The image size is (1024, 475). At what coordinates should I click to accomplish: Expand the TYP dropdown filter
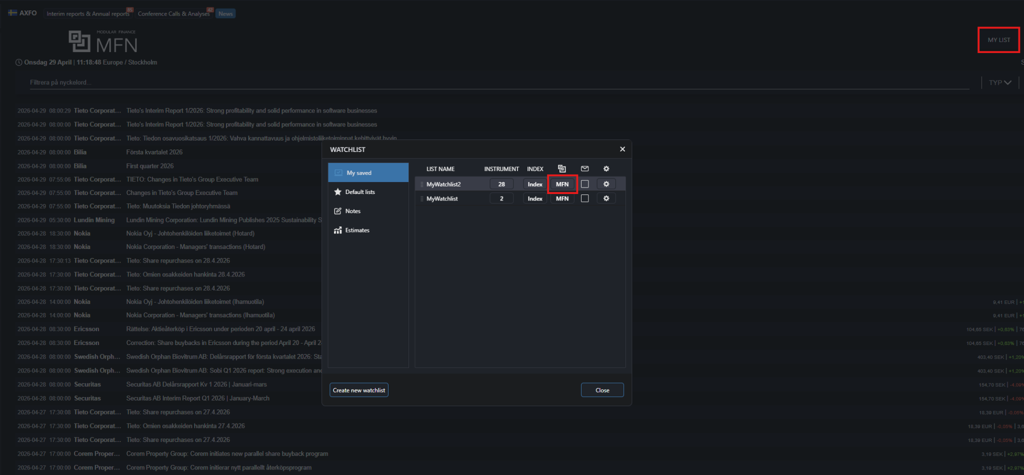[x=997, y=83]
